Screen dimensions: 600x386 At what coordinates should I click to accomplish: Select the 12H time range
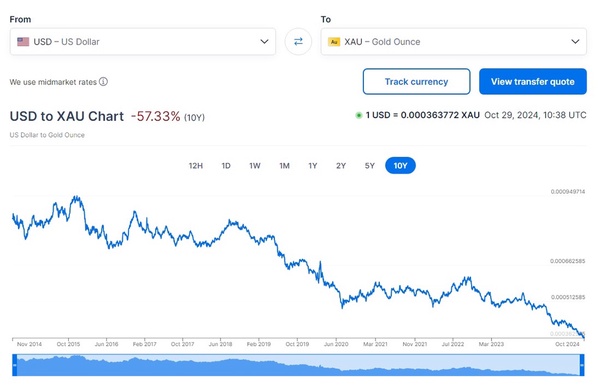point(196,166)
